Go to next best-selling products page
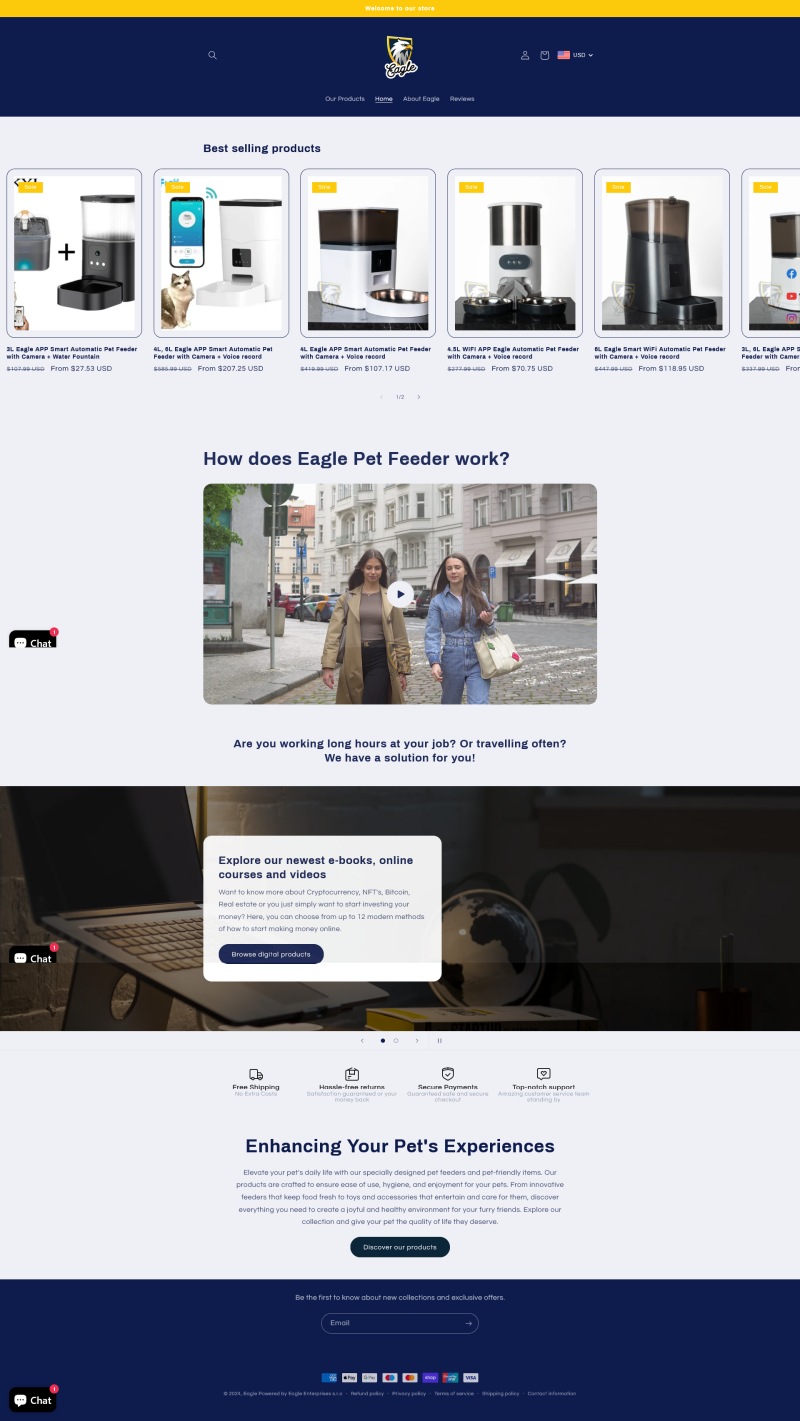The height and width of the screenshot is (1421, 800). [x=419, y=397]
